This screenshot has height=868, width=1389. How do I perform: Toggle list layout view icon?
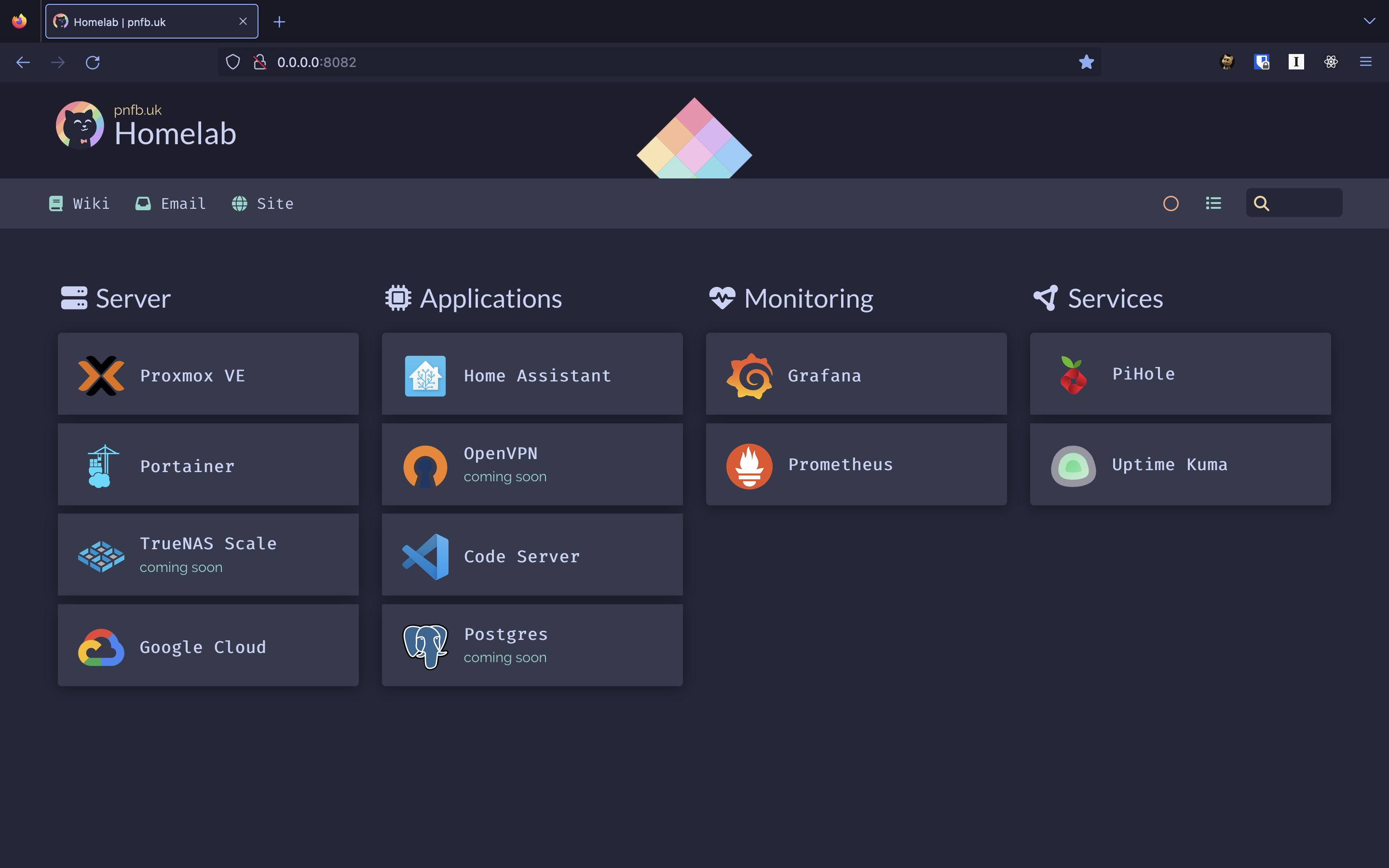1213,203
